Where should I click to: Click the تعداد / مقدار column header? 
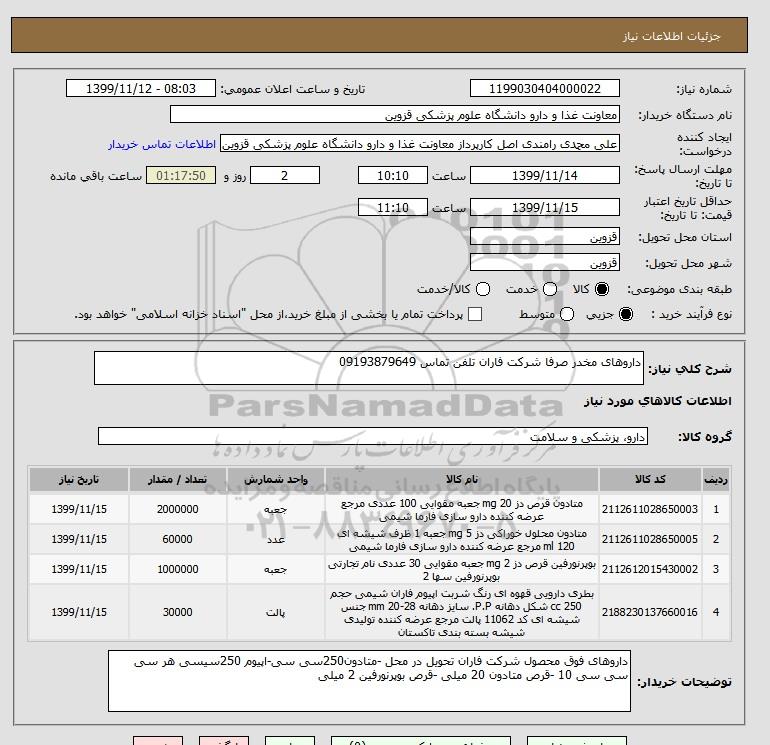pos(177,479)
